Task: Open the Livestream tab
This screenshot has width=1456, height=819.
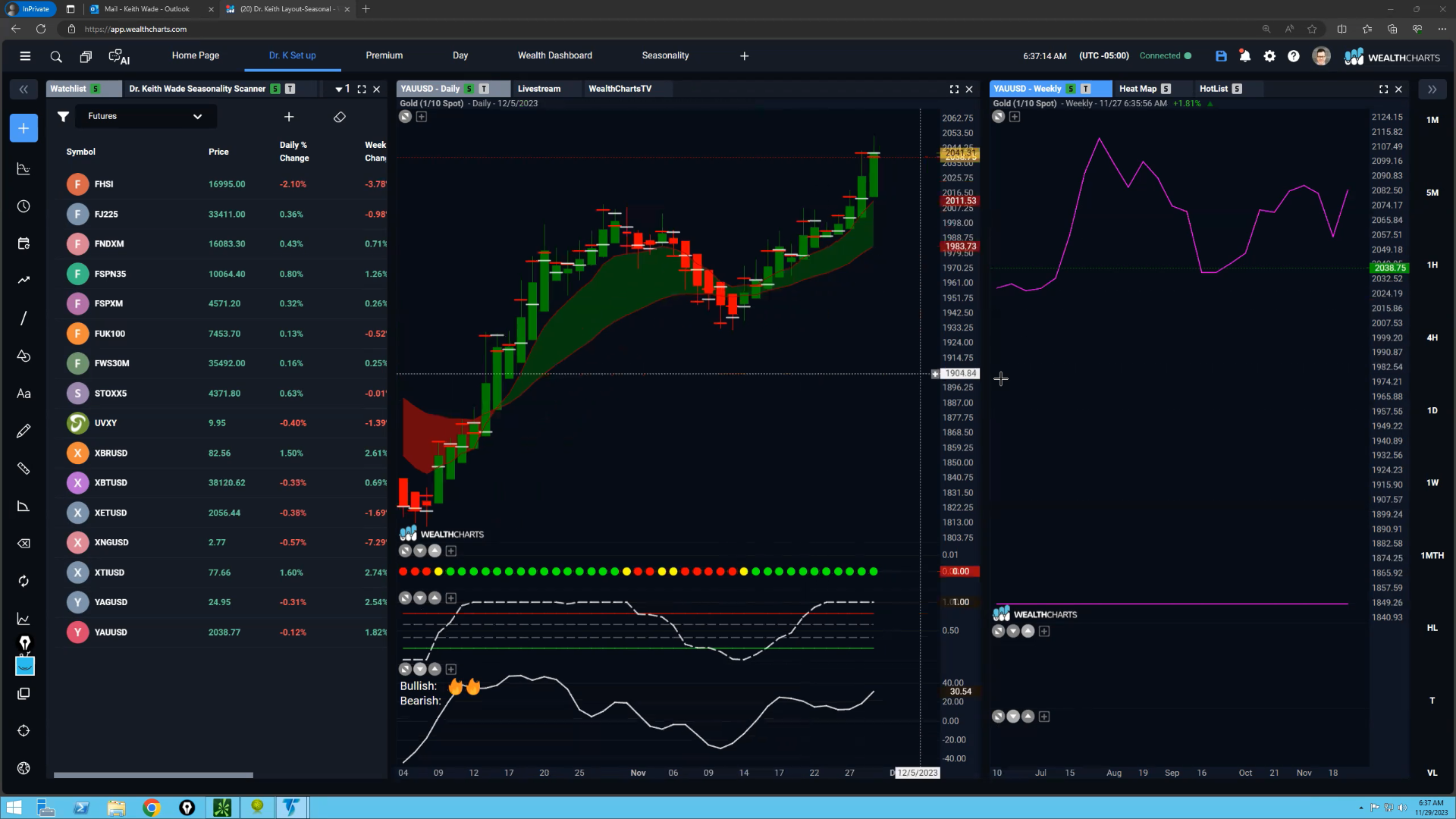Action: [x=539, y=89]
